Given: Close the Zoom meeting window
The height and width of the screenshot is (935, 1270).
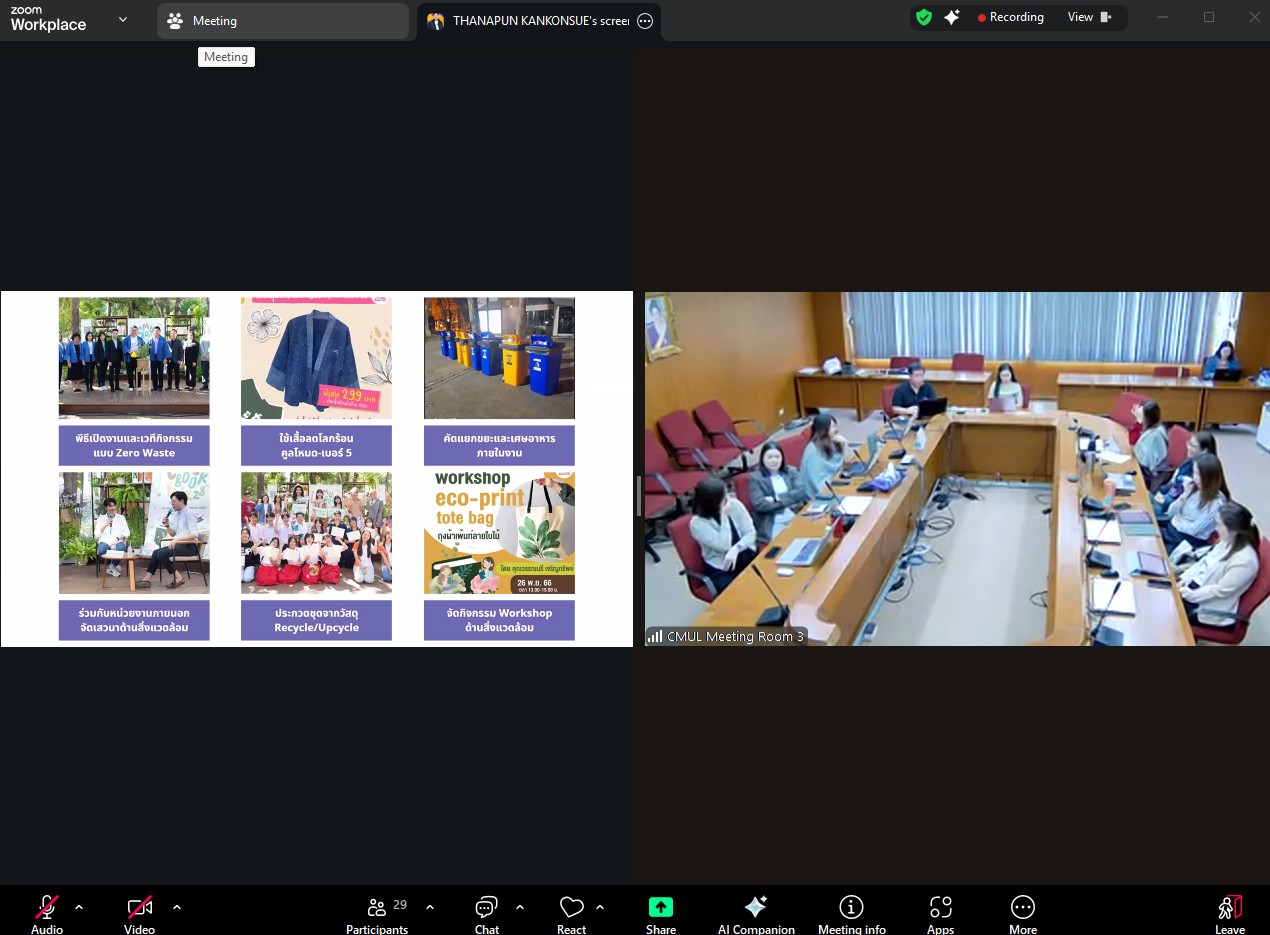Looking at the screenshot, I should pos(1255,17).
